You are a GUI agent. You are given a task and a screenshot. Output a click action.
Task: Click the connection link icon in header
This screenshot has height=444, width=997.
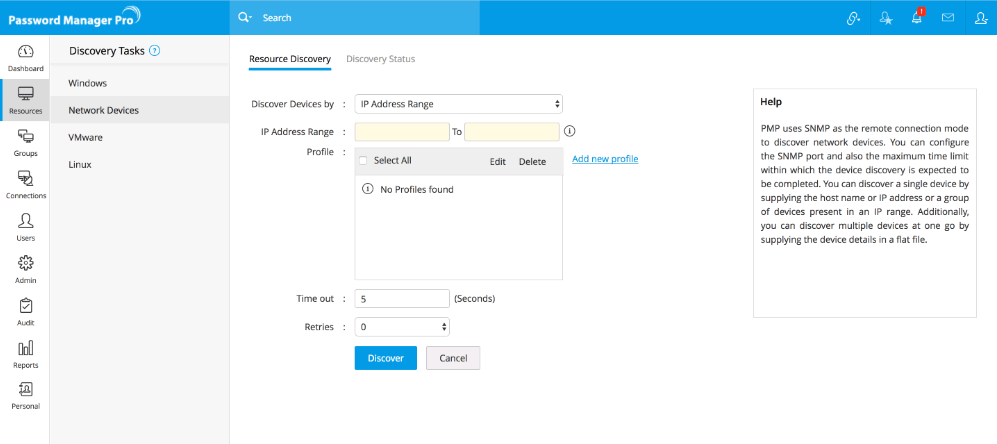click(x=853, y=18)
